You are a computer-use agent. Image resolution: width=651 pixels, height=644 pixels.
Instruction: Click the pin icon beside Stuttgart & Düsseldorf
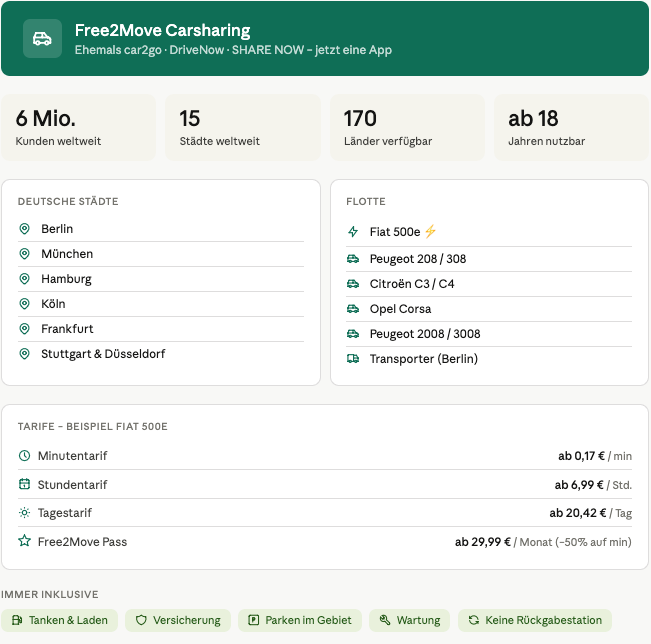click(24, 354)
